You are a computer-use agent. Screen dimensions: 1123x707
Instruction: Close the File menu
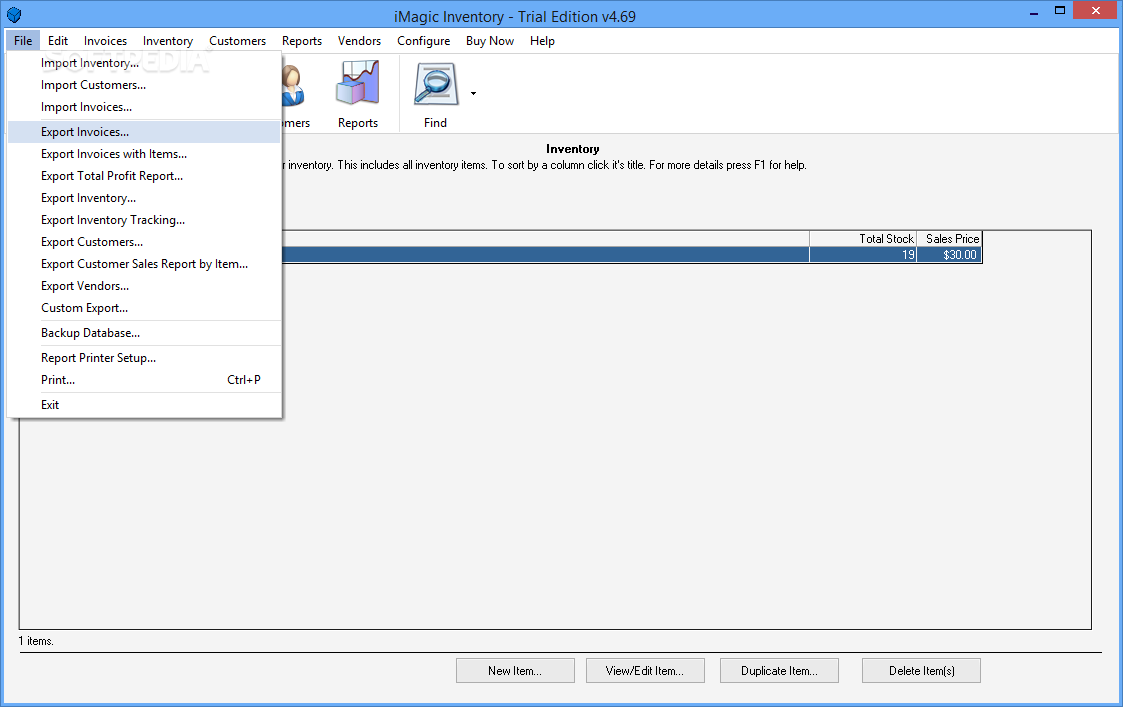point(23,41)
